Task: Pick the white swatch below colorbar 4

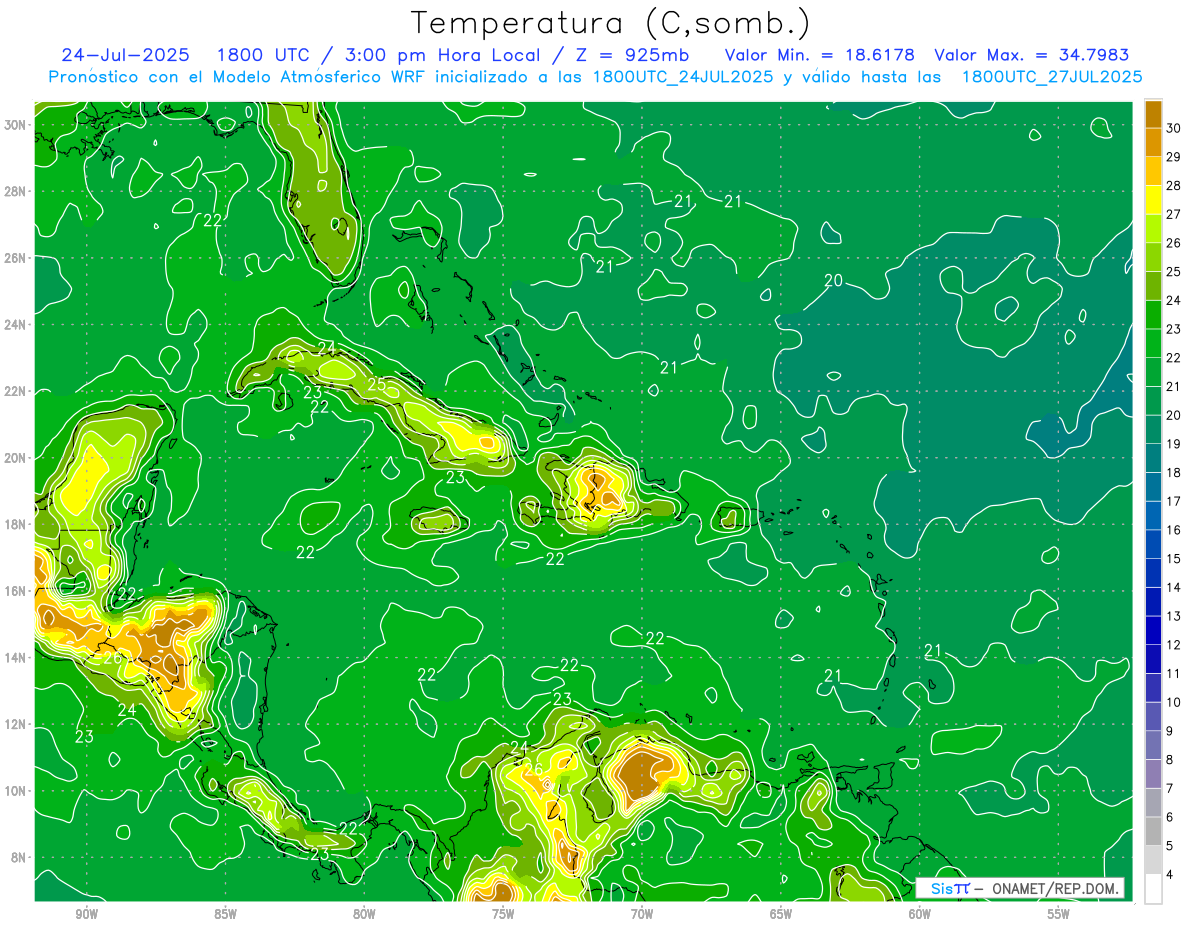Action: tap(1153, 889)
